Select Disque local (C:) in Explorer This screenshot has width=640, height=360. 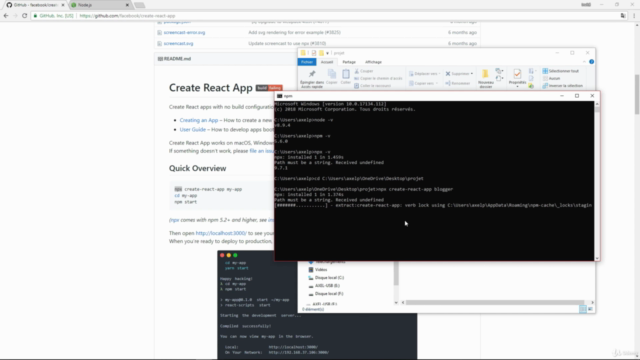pos(326,278)
